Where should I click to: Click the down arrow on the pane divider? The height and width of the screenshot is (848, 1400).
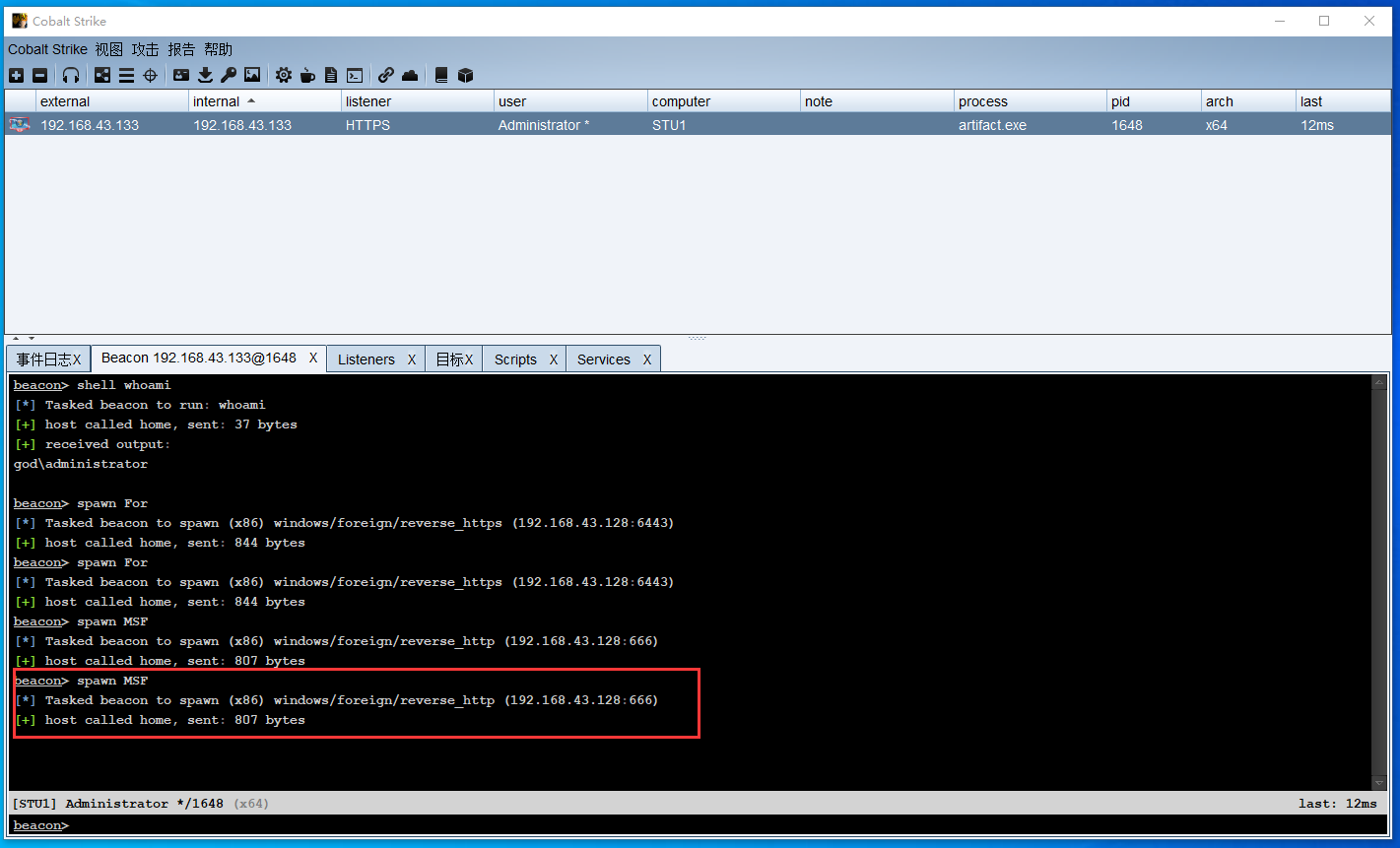click(x=31, y=339)
